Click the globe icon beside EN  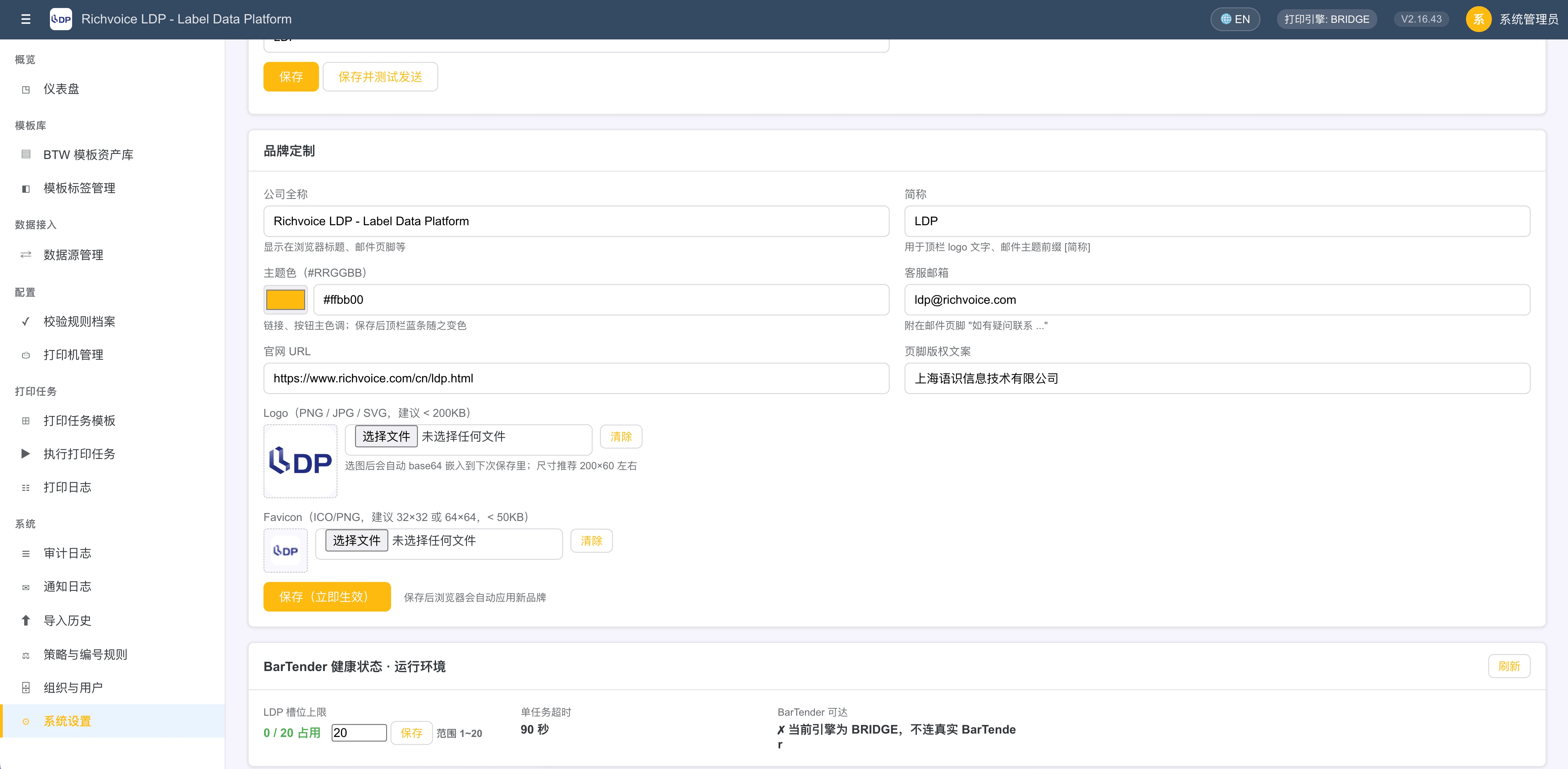(1226, 19)
